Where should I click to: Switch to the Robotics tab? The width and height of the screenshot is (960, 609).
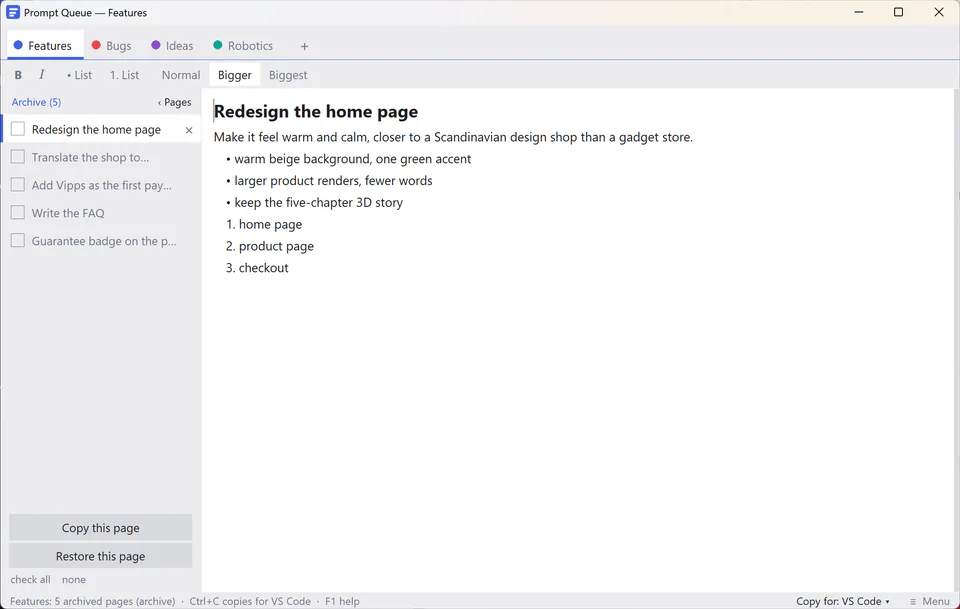(x=243, y=45)
